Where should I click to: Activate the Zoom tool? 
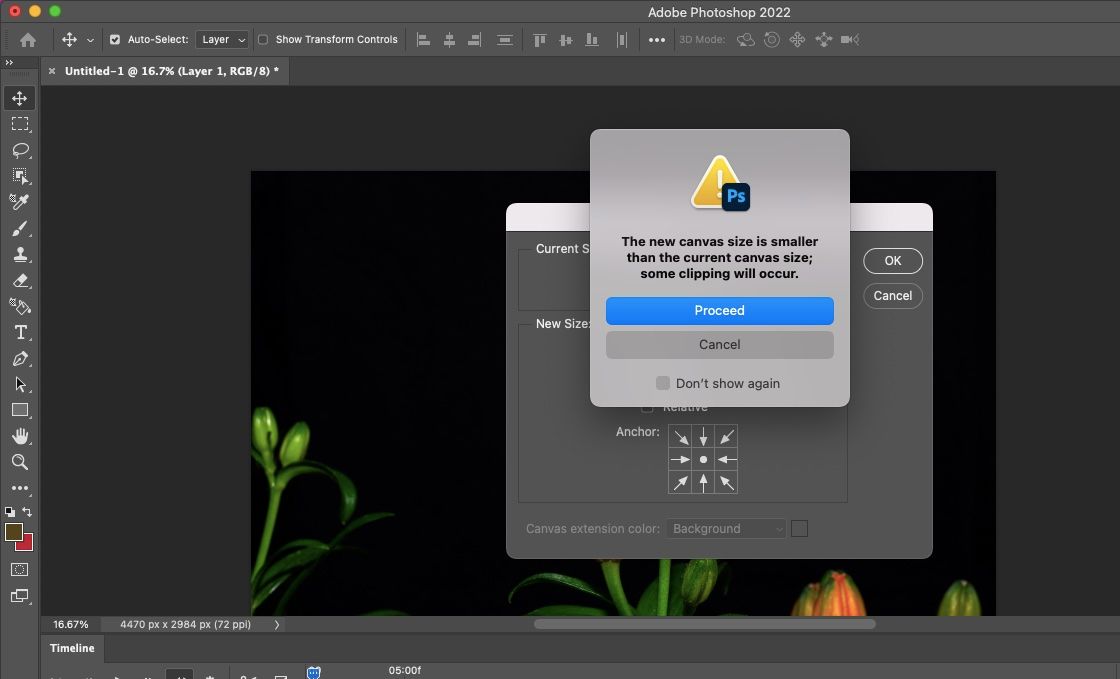[x=20, y=462]
